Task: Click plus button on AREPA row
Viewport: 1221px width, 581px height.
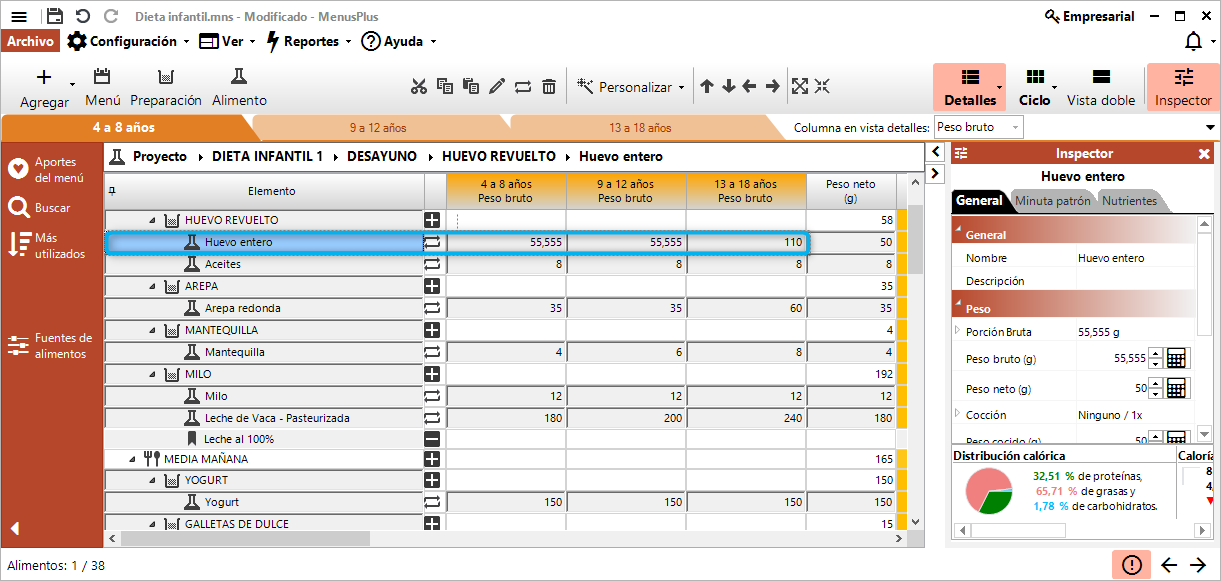Action: tap(432, 286)
